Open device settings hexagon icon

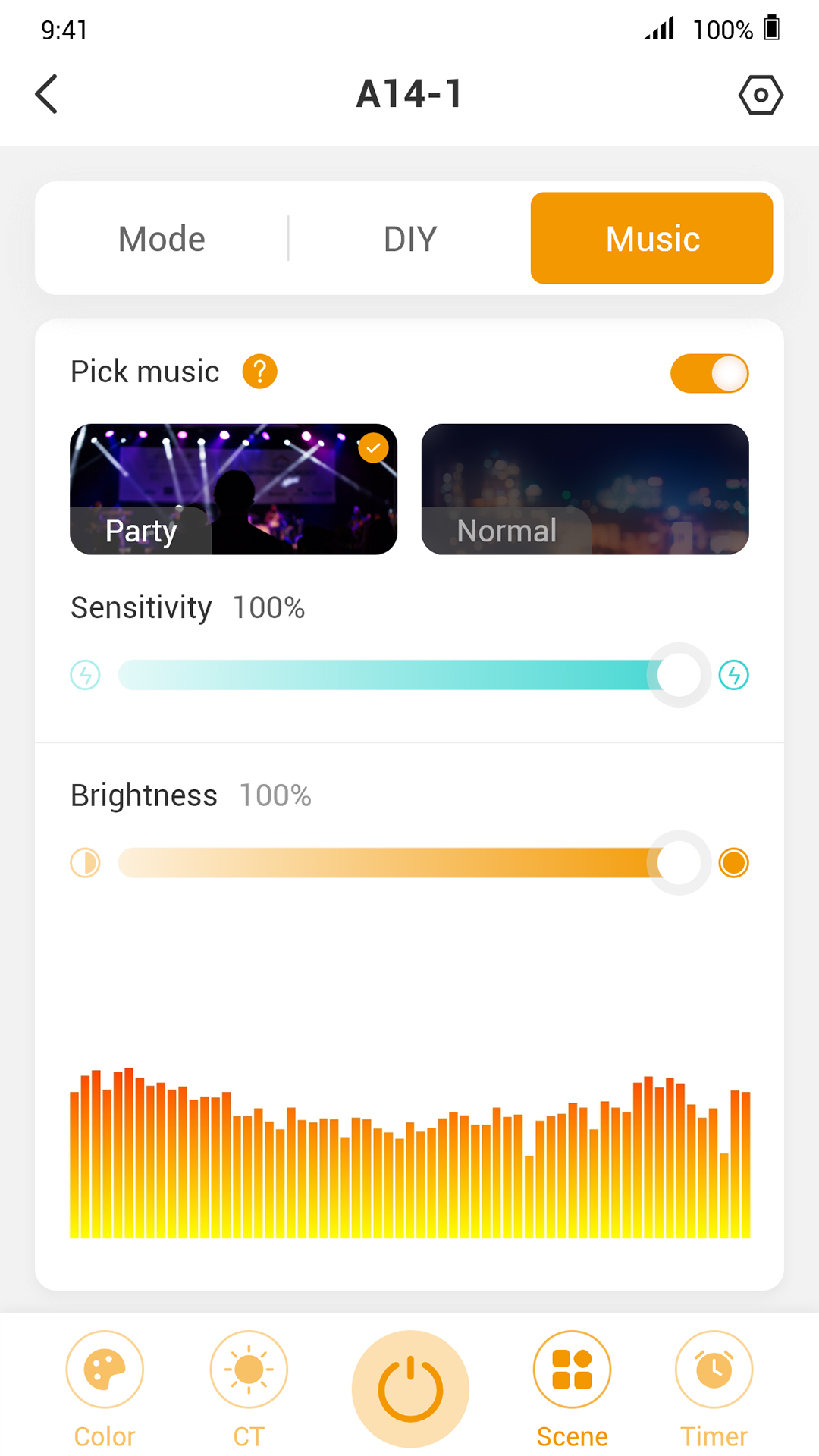(x=761, y=95)
